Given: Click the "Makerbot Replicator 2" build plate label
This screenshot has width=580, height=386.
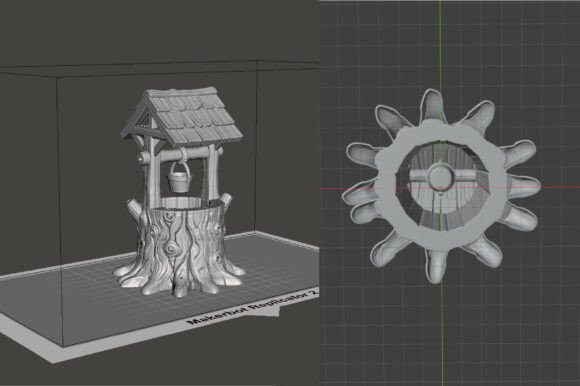Looking at the screenshot, I should click(x=253, y=307).
